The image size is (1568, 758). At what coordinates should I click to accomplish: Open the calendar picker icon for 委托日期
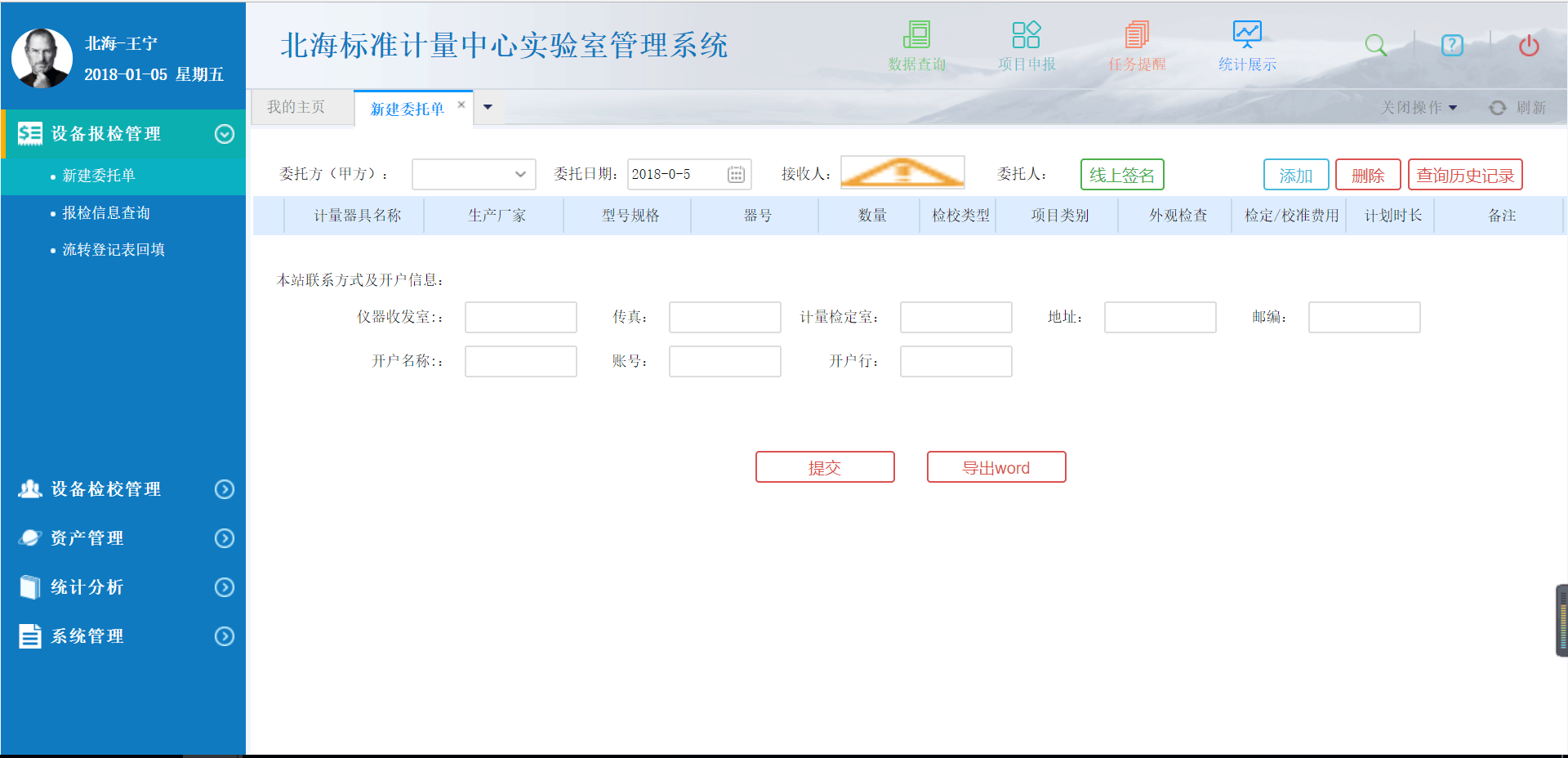coord(736,174)
